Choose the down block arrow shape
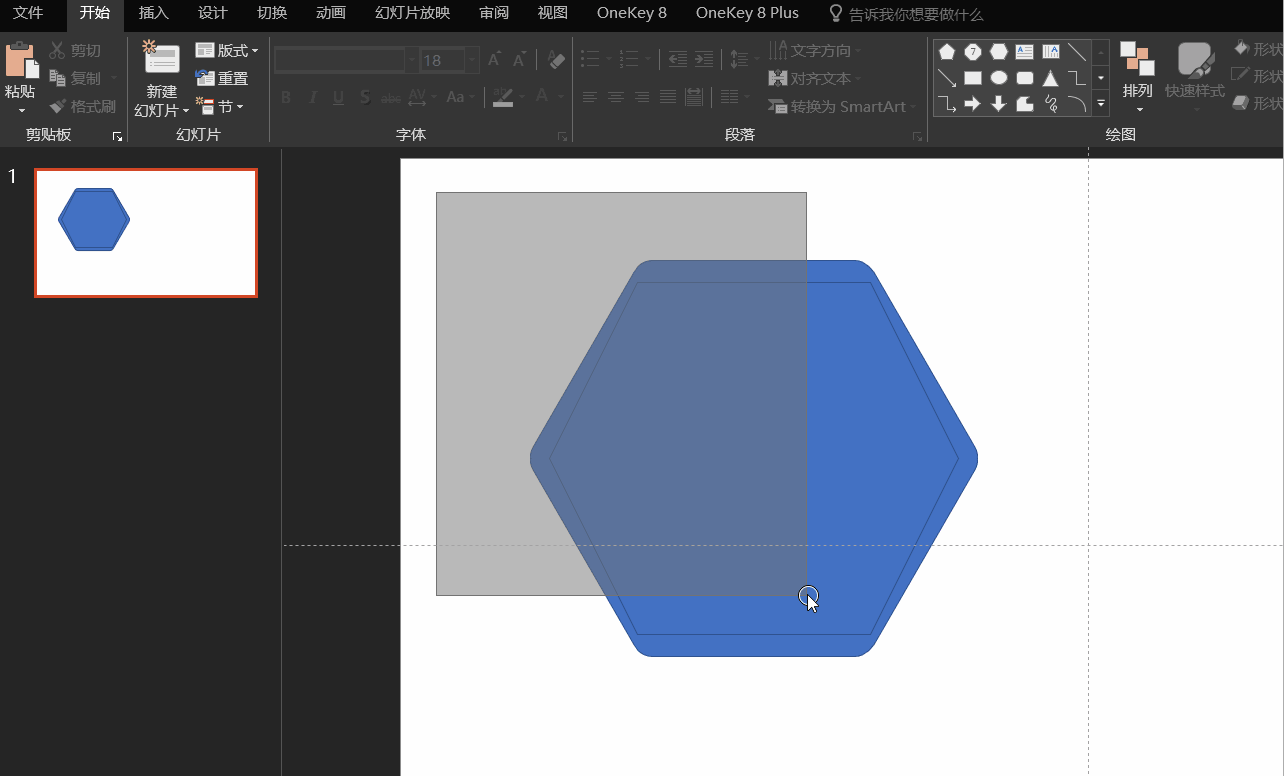 click(x=999, y=104)
